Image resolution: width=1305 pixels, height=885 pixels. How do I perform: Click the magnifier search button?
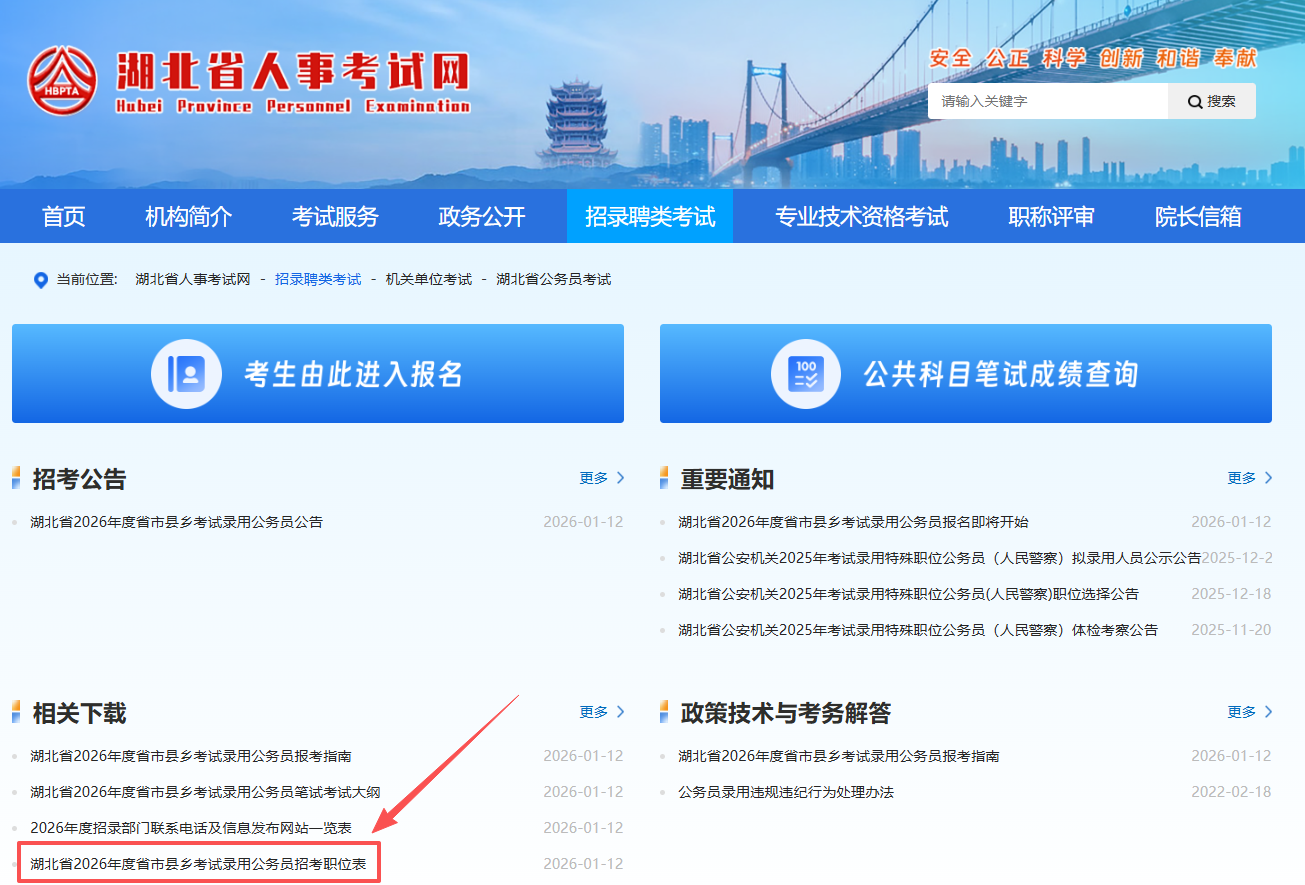tap(1211, 101)
